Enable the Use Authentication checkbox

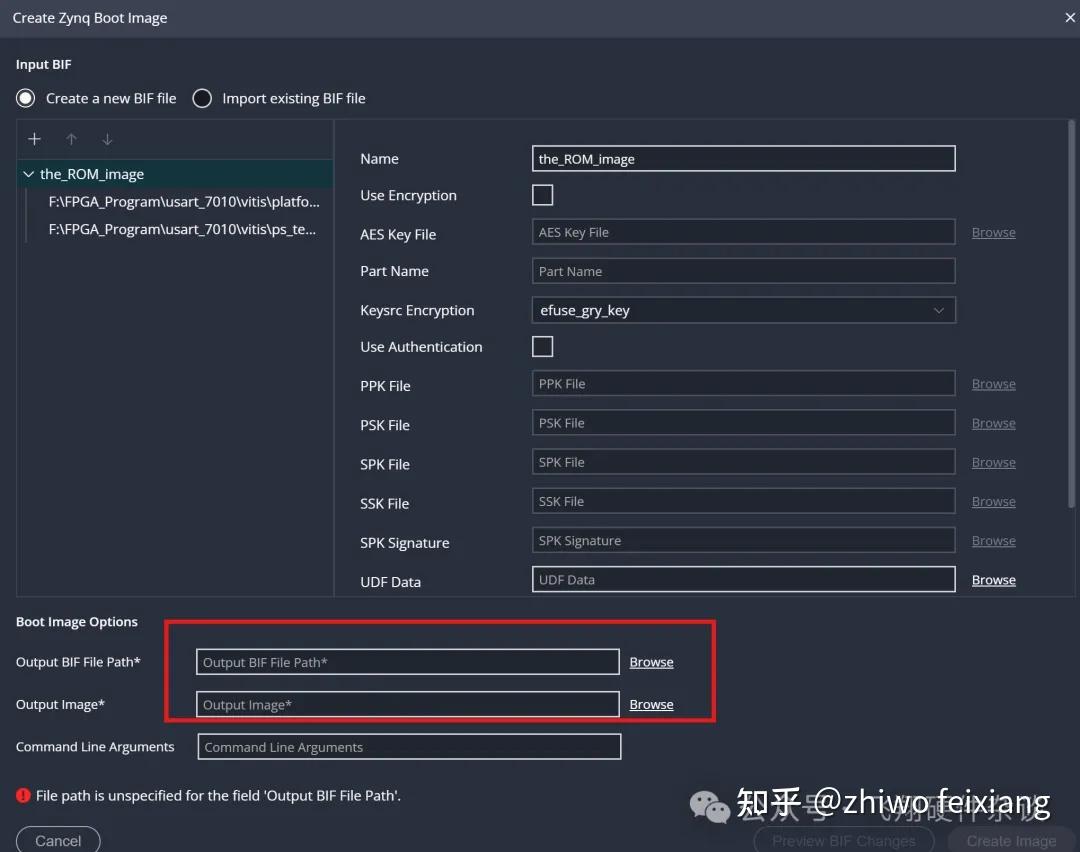[542, 346]
